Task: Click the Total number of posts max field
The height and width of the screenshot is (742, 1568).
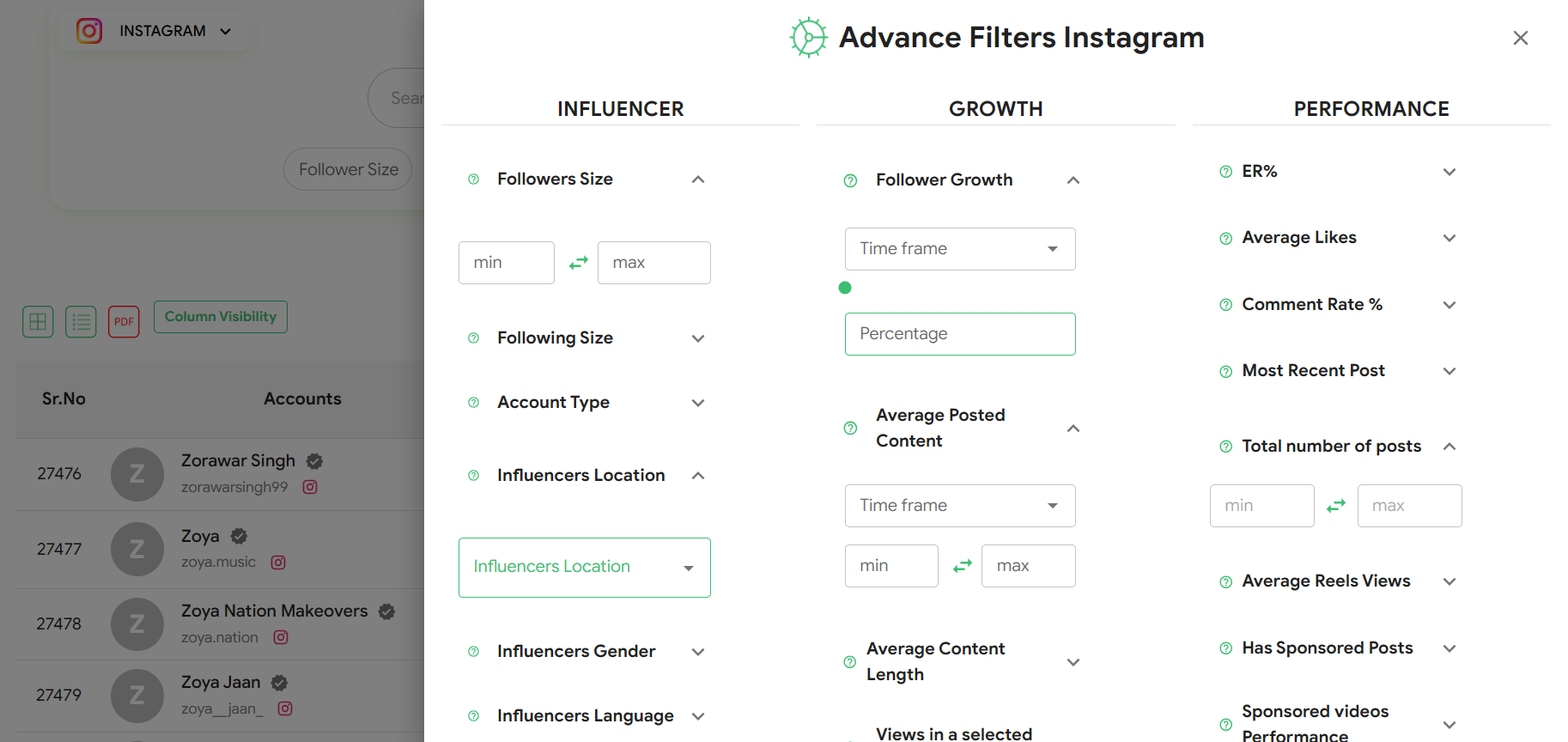Action: 1410,506
